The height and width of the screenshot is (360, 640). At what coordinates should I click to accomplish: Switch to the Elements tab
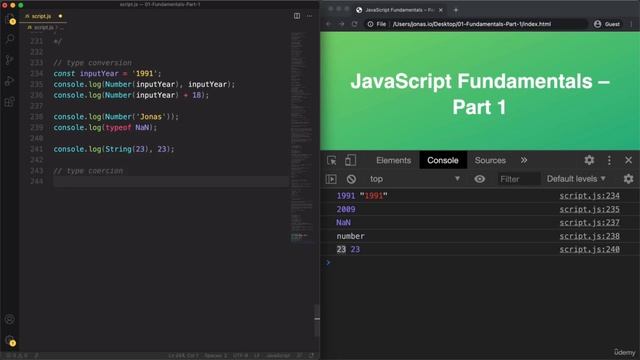[x=393, y=160]
